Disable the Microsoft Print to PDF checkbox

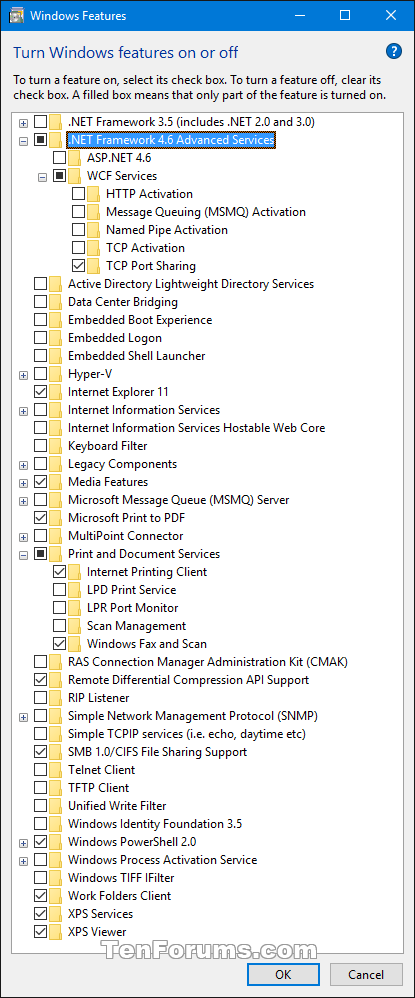point(40,517)
